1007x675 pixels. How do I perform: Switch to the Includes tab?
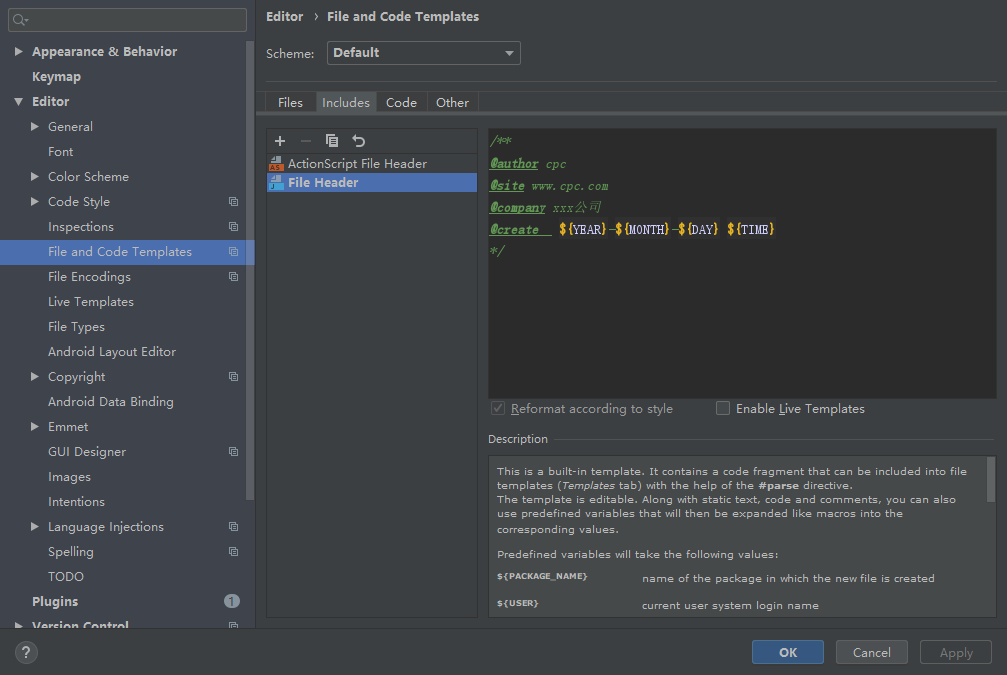pos(346,103)
